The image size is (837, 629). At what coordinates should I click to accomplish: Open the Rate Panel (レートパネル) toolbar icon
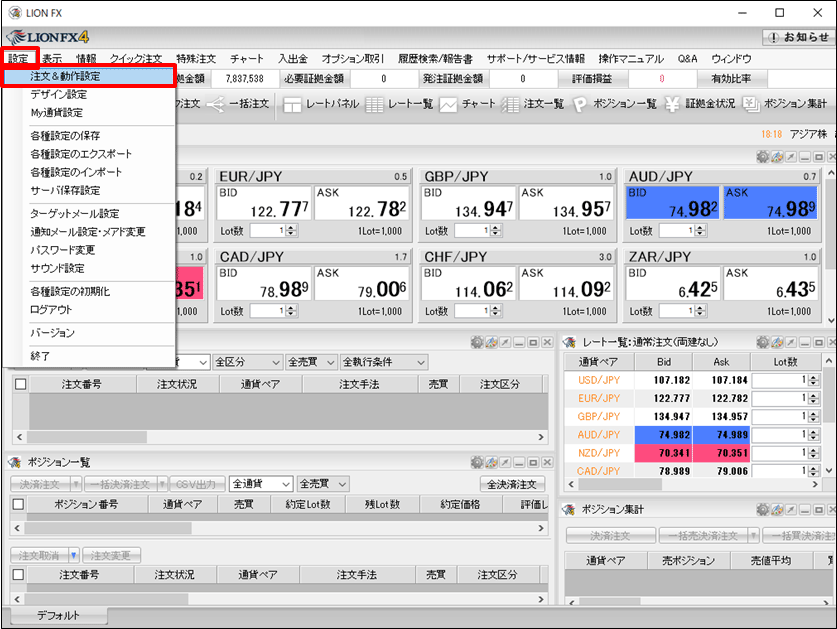click(292, 104)
